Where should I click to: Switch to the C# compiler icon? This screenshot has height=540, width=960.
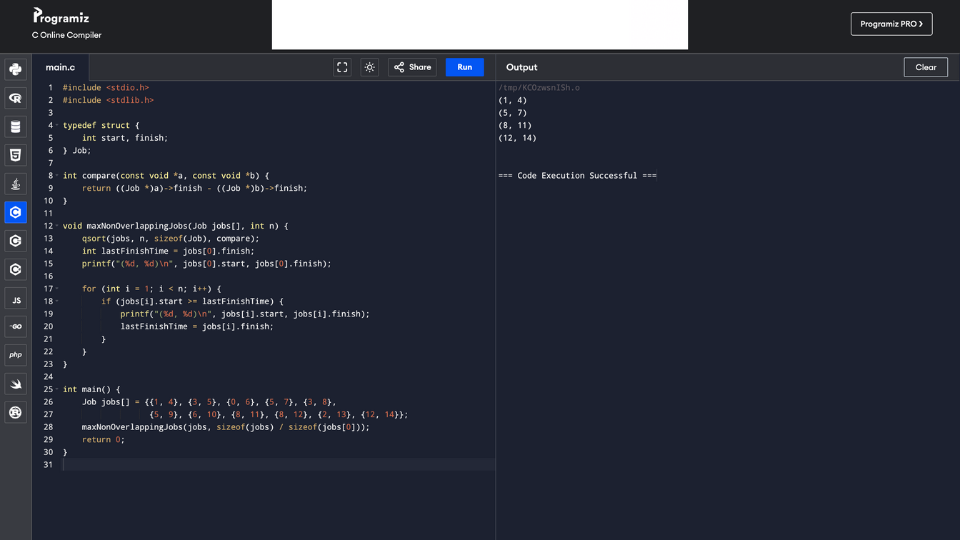[15, 269]
